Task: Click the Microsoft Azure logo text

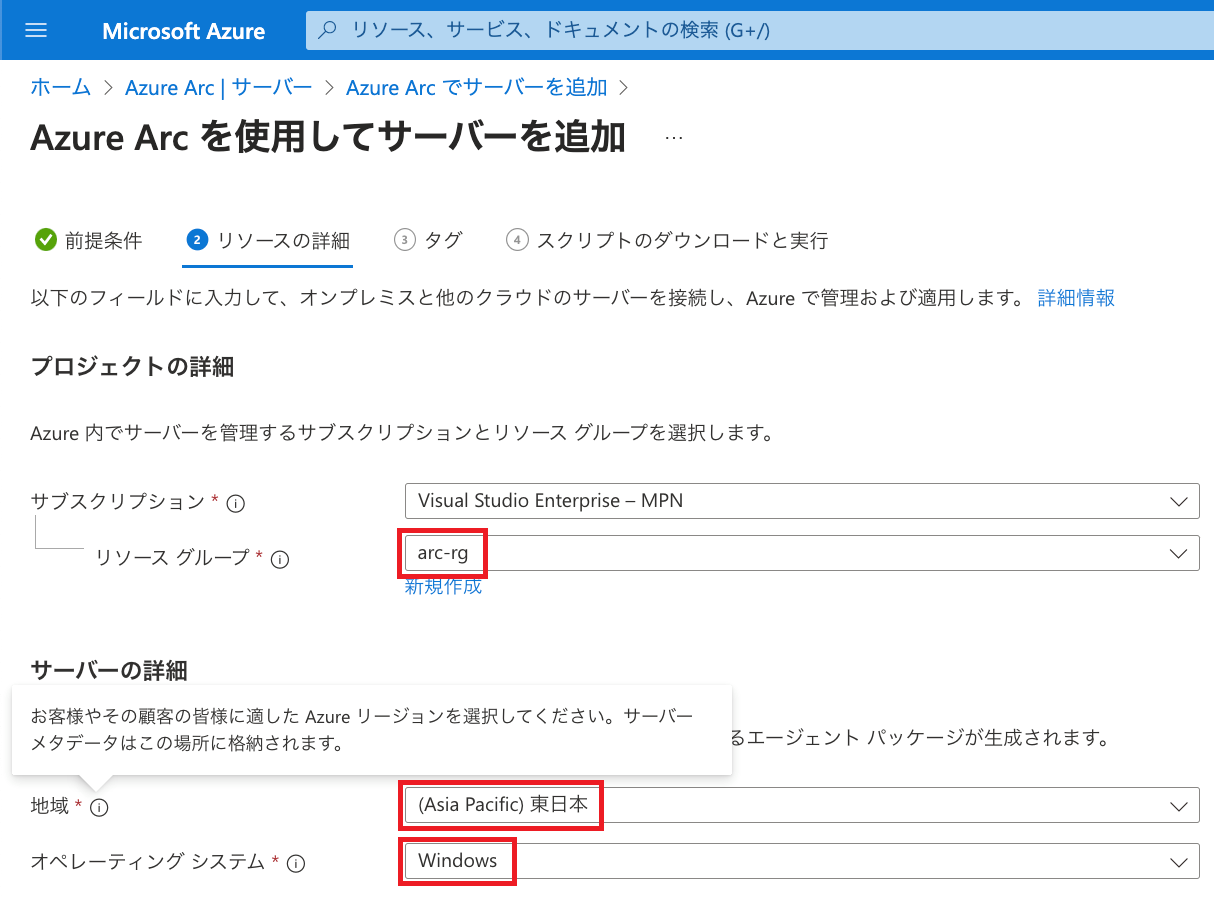Action: click(184, 31)
